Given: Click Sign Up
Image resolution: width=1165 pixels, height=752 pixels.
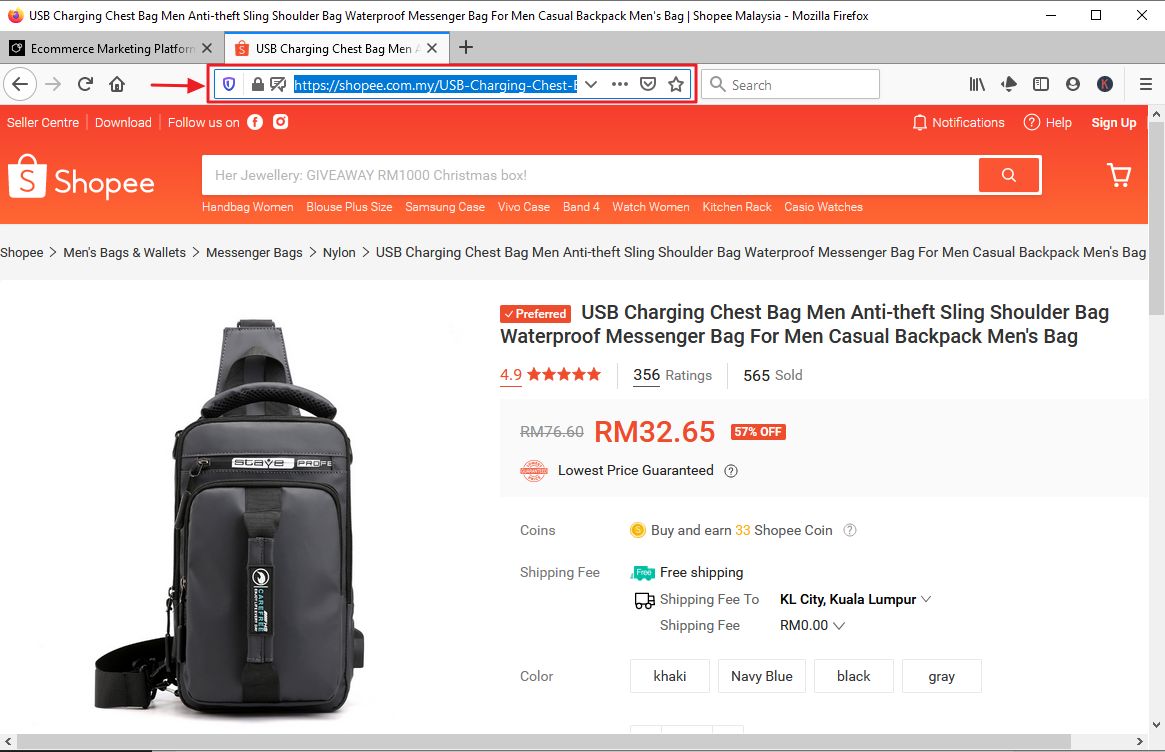Looking at the screenshot, I should point(1114,123).
